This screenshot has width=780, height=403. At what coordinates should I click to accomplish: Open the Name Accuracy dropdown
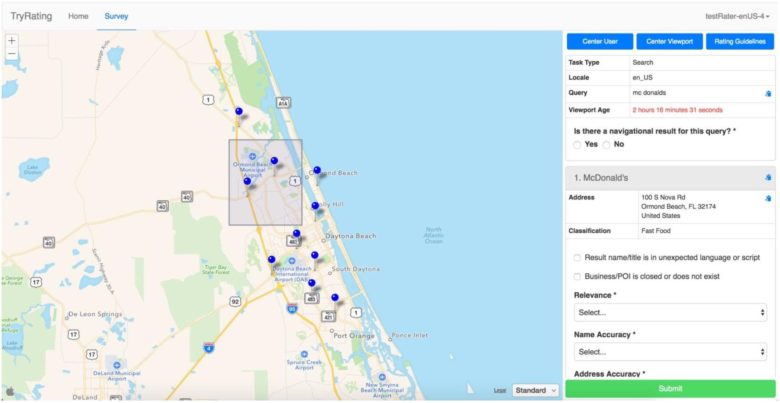pyautogui.click(x=670, y=352)
